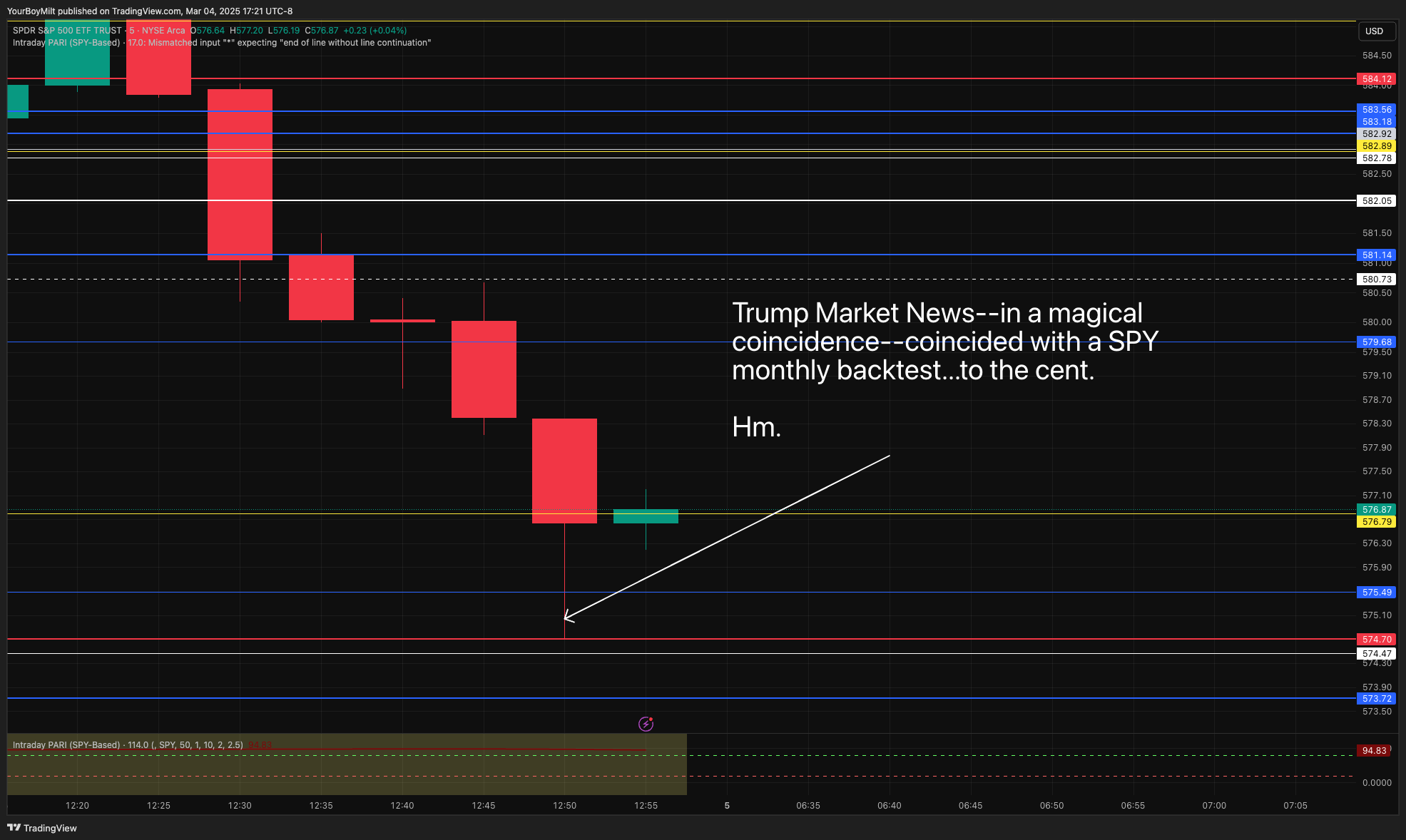Click the blue 575.49 price label
1406x840 pixels.
pos(1376,593)
